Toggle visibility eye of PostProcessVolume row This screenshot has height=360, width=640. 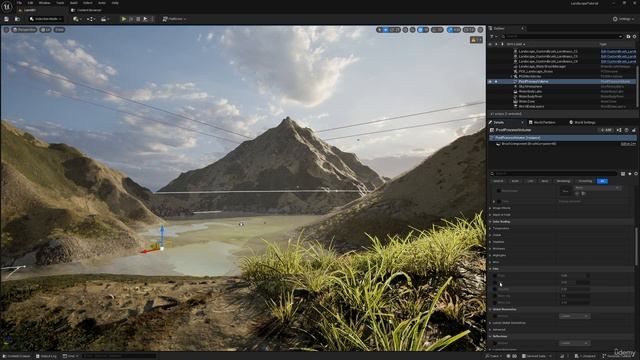491,82
